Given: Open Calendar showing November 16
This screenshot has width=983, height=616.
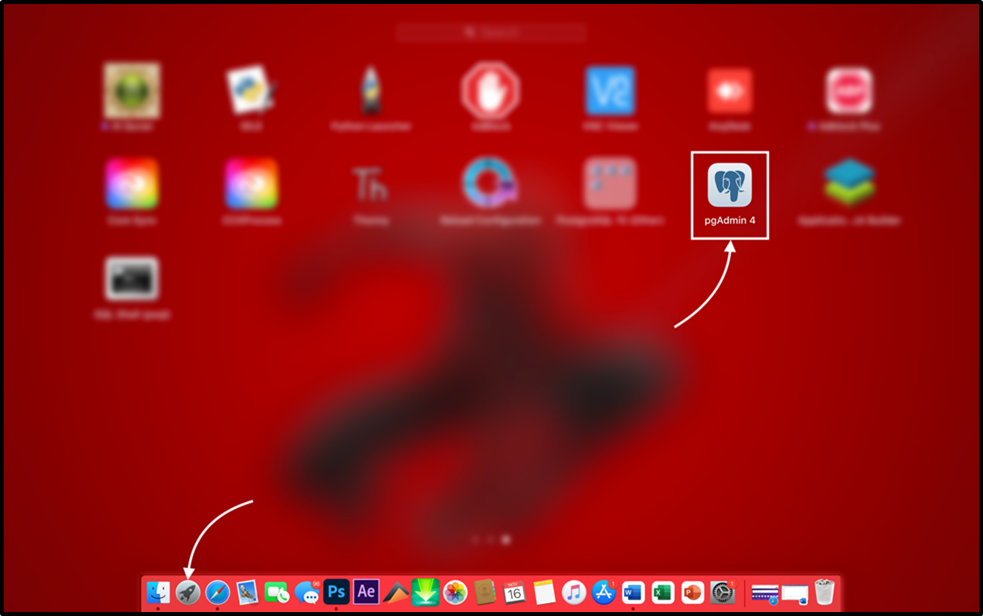Looking at the screenshot, I should (x=512, y=590).
